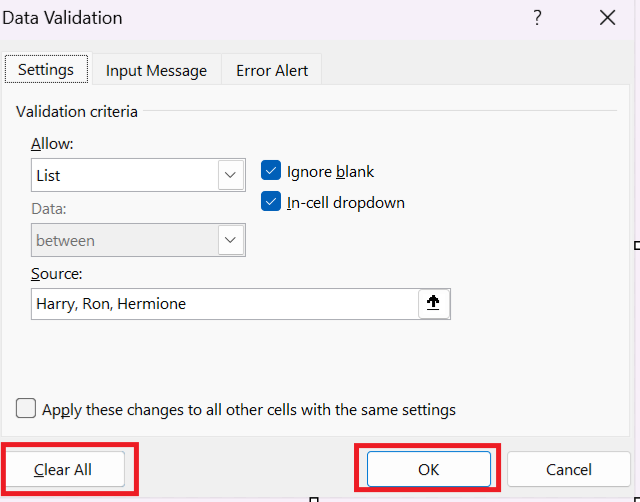Expand the Allow dropdown arrow
This screenshot has height=502, width=640.
pos(232,175)
